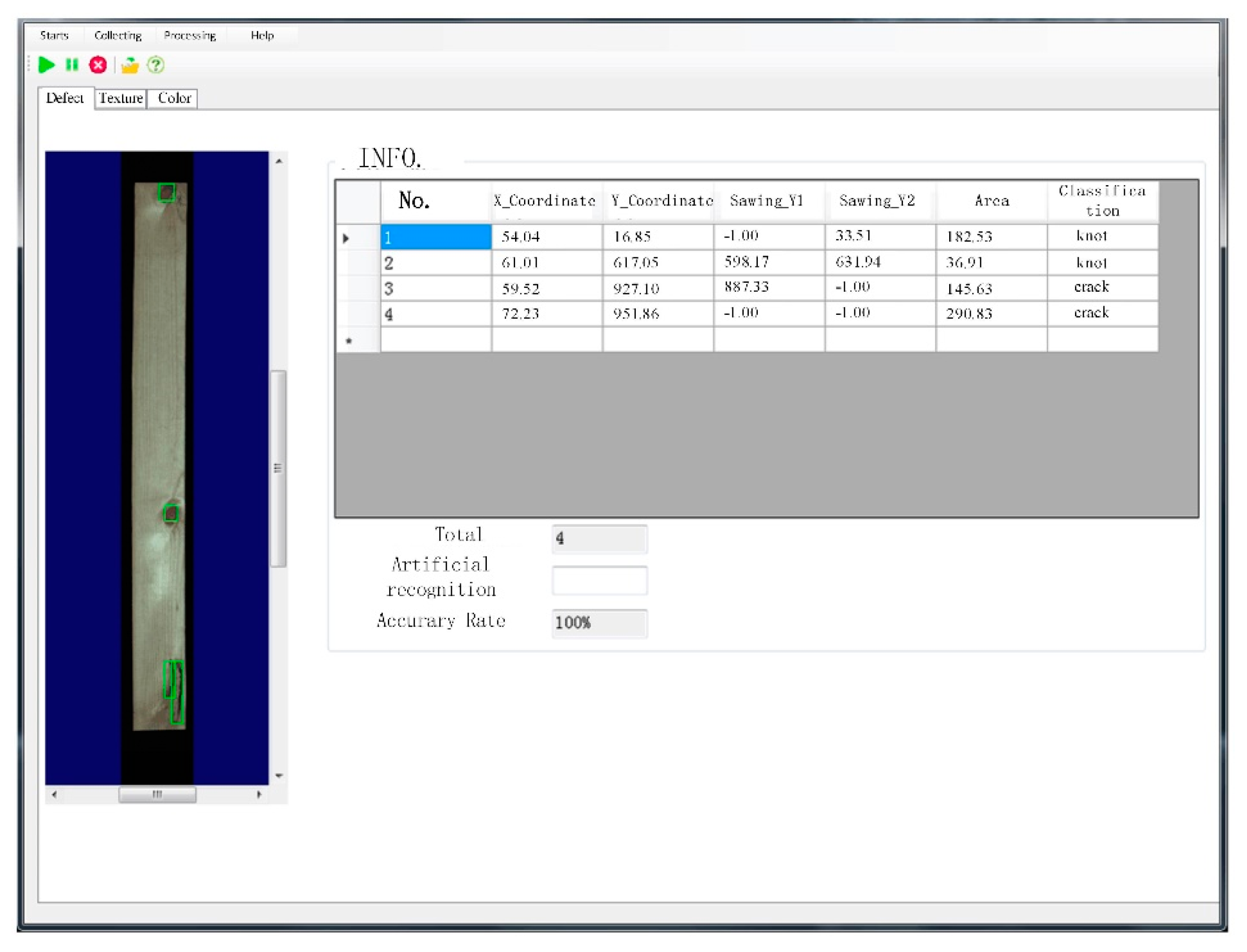Click the top knot defect box on board

click(166, 193)
